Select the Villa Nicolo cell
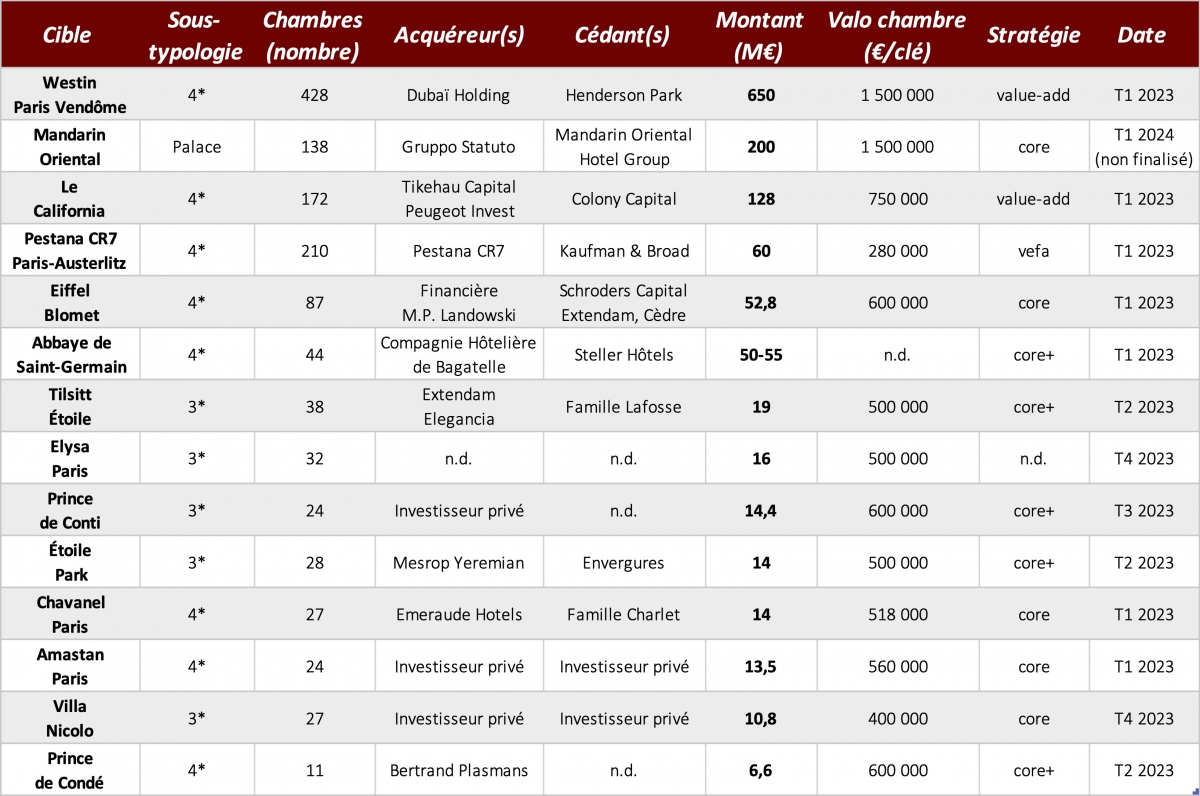 (x=68, y=719)
